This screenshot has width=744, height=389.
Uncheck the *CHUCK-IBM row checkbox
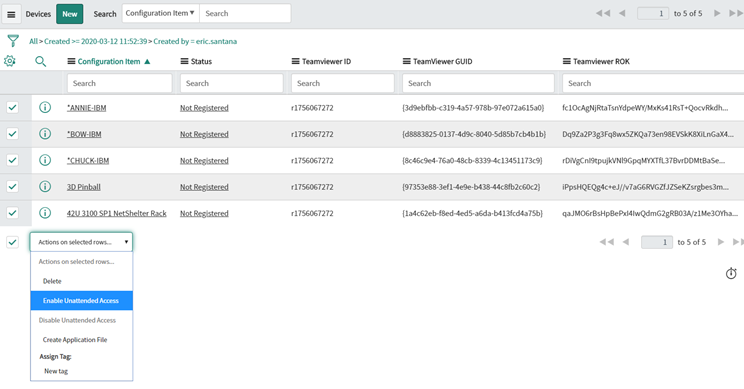(12, 160)
